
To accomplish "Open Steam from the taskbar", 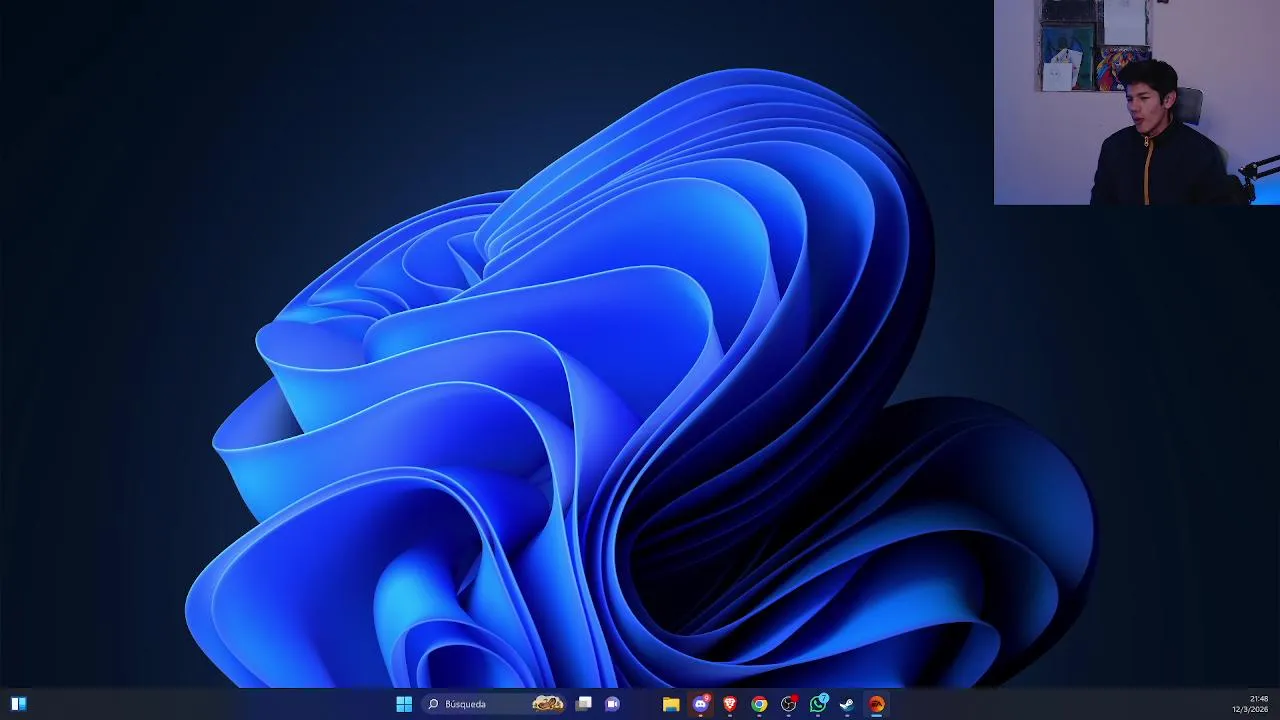I will point(847,704).
